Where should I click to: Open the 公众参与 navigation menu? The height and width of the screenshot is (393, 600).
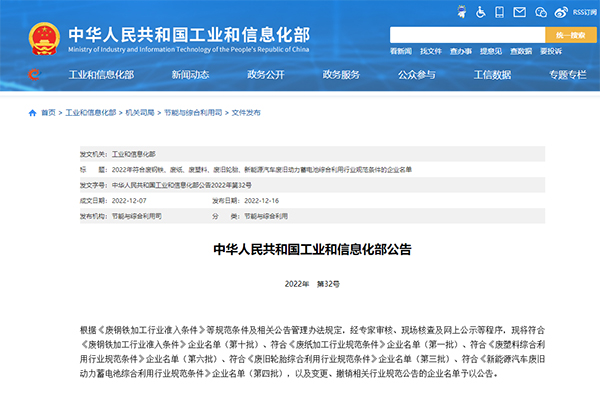(417, 75)
